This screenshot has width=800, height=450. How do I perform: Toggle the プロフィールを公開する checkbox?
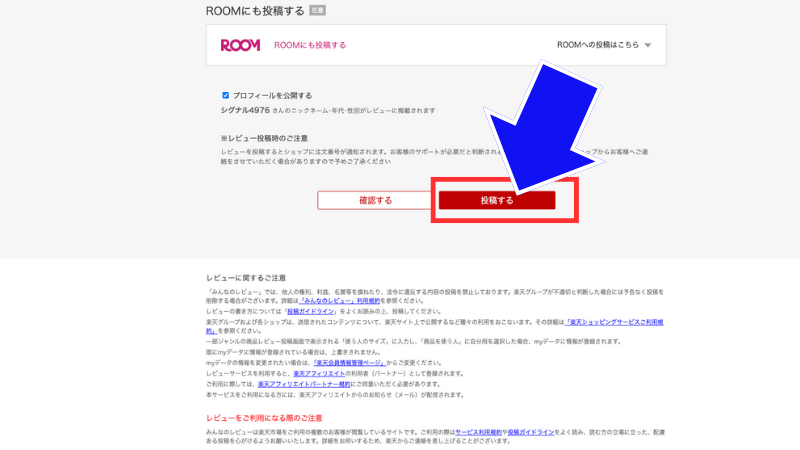(226, 95)
